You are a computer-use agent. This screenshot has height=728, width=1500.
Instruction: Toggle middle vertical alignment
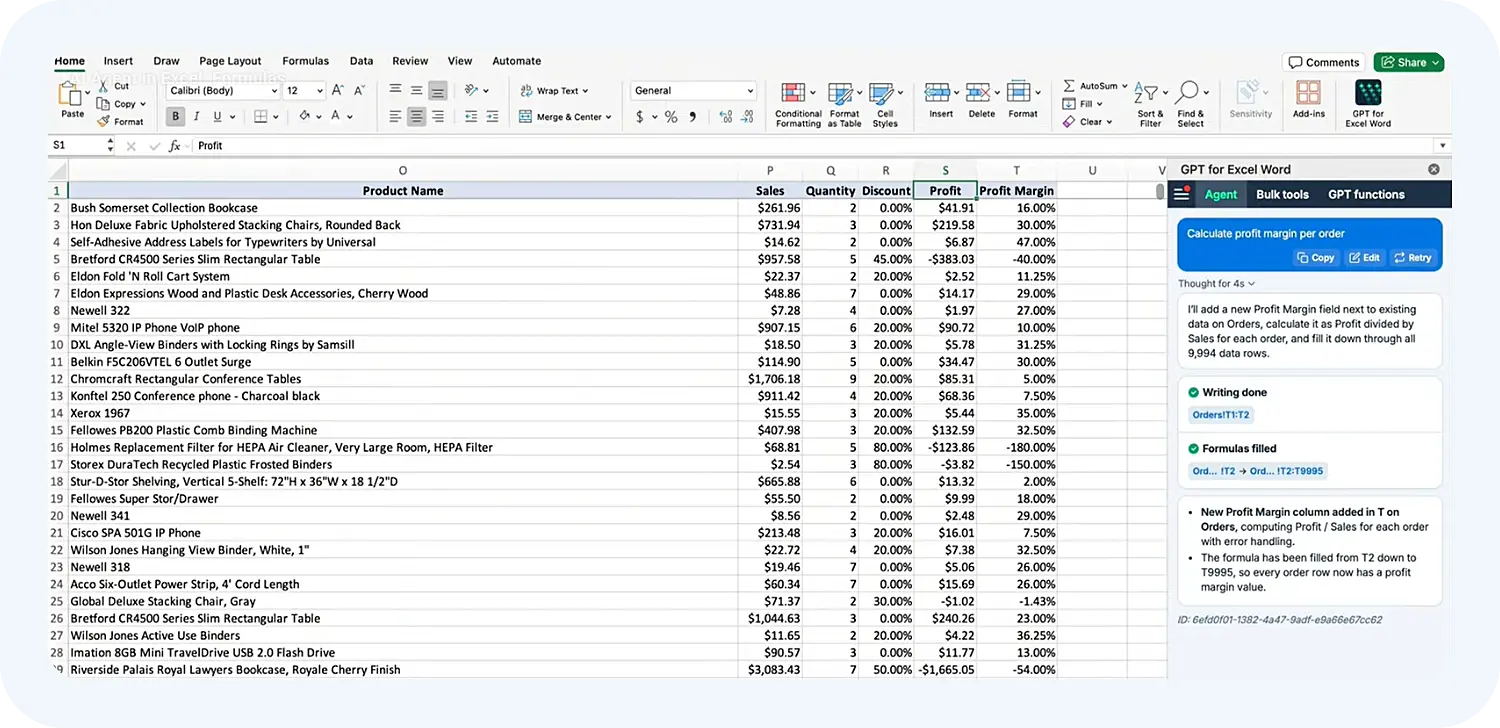(416, 90)
